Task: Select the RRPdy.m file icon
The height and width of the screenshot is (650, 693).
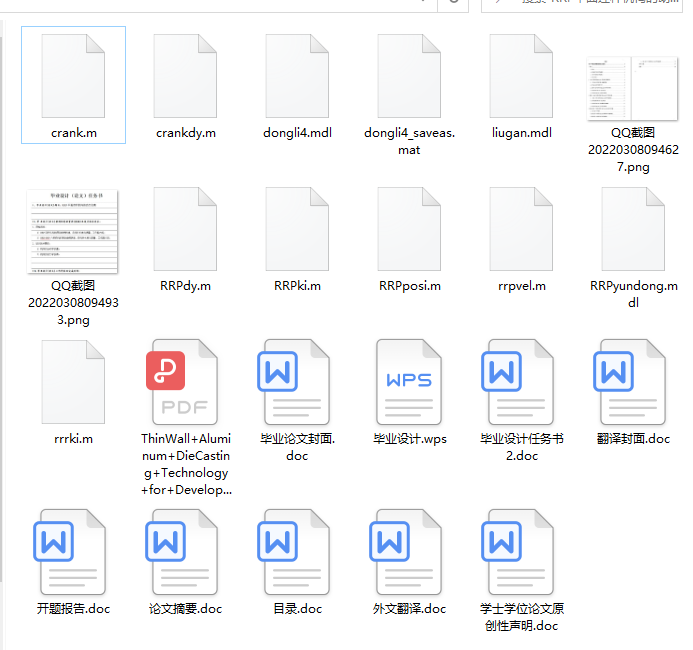Action: (185, 229)
